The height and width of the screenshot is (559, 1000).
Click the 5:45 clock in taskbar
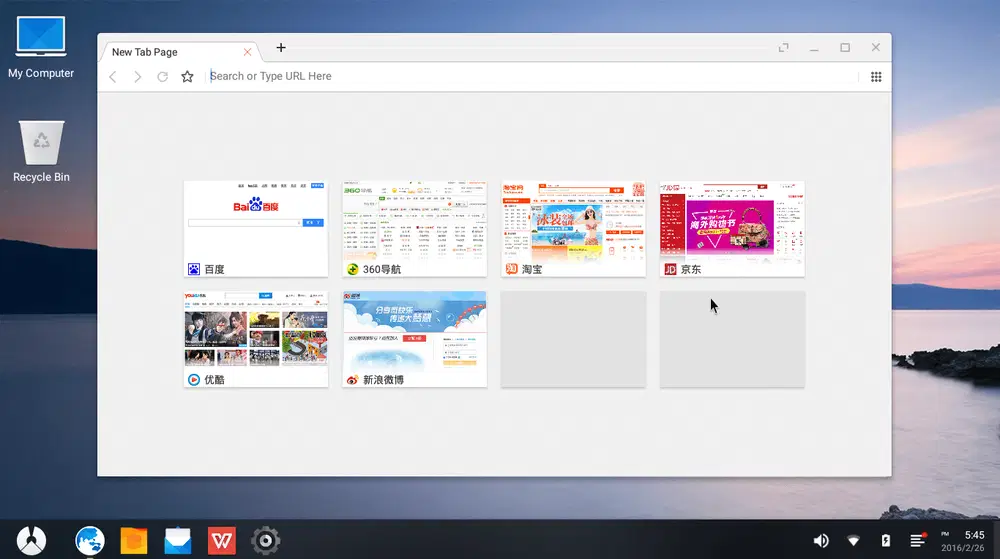(x=974, y=535)
